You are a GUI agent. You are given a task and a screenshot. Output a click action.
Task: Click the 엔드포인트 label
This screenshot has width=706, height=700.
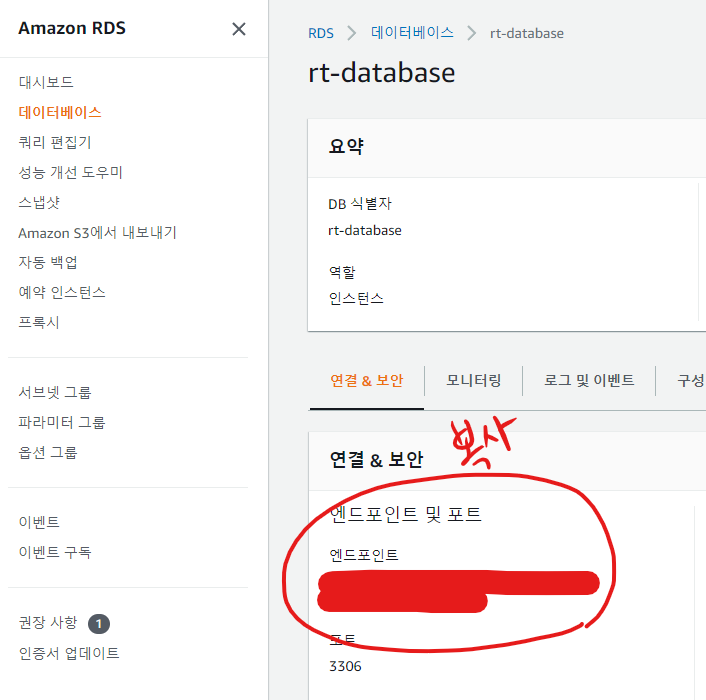(x=364, y=555)
